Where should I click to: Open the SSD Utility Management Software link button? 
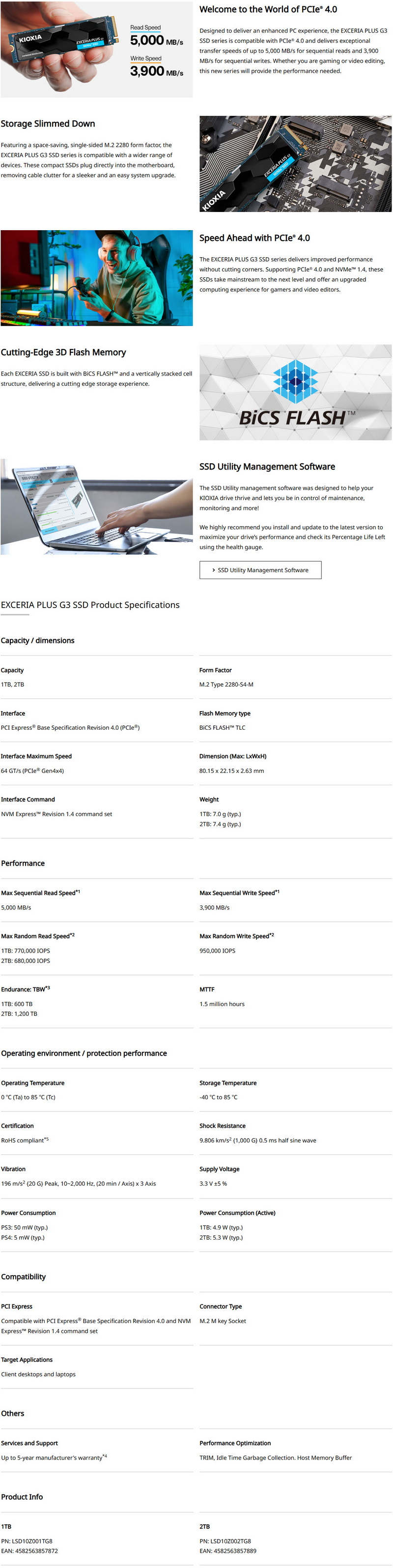pyautogui.click(x=260, y=570)
